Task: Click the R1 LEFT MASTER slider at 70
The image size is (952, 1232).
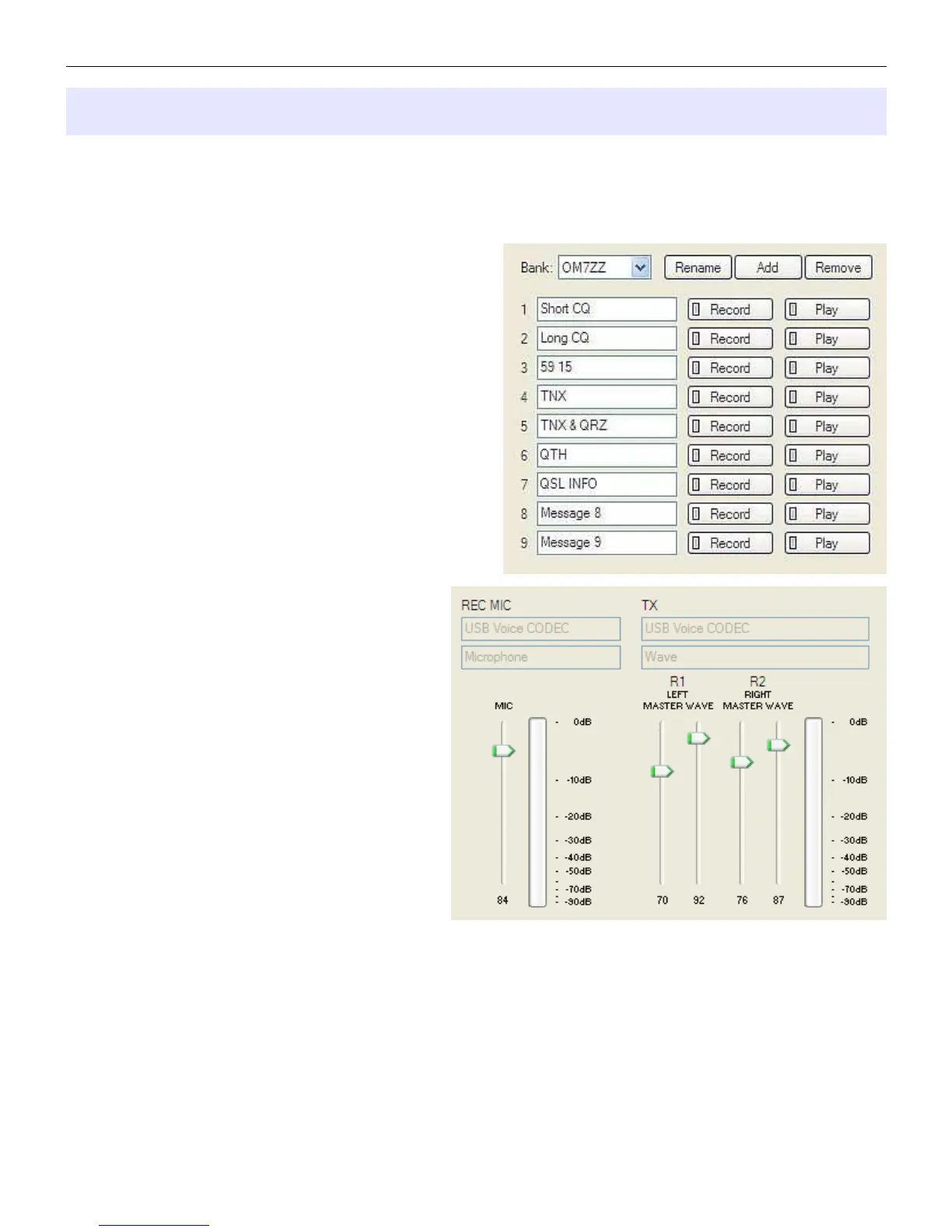Action: coord(662,772)
